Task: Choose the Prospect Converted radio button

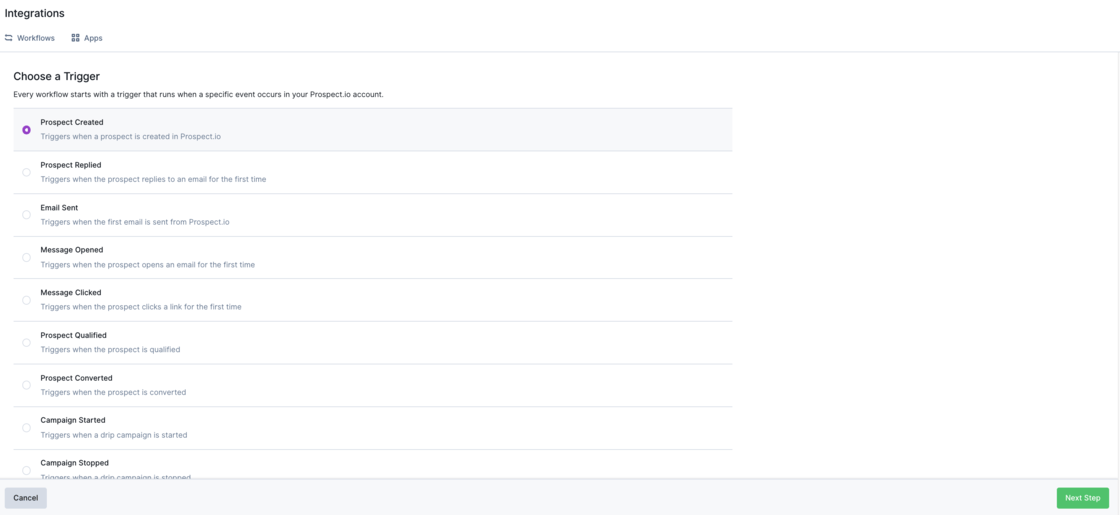Action: click(26, 385)
